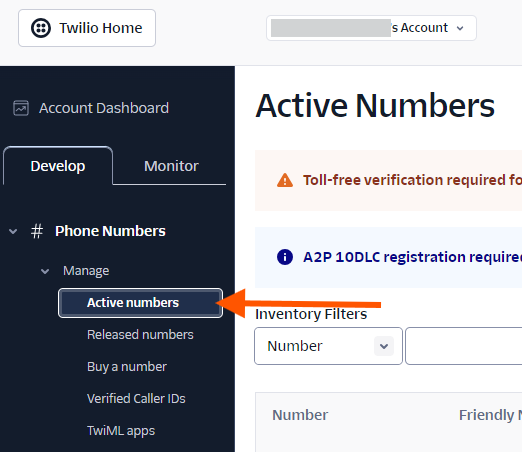Click the Phone Numbers hash icon
The width and height of the screenshot is (522, 452).
37,231
